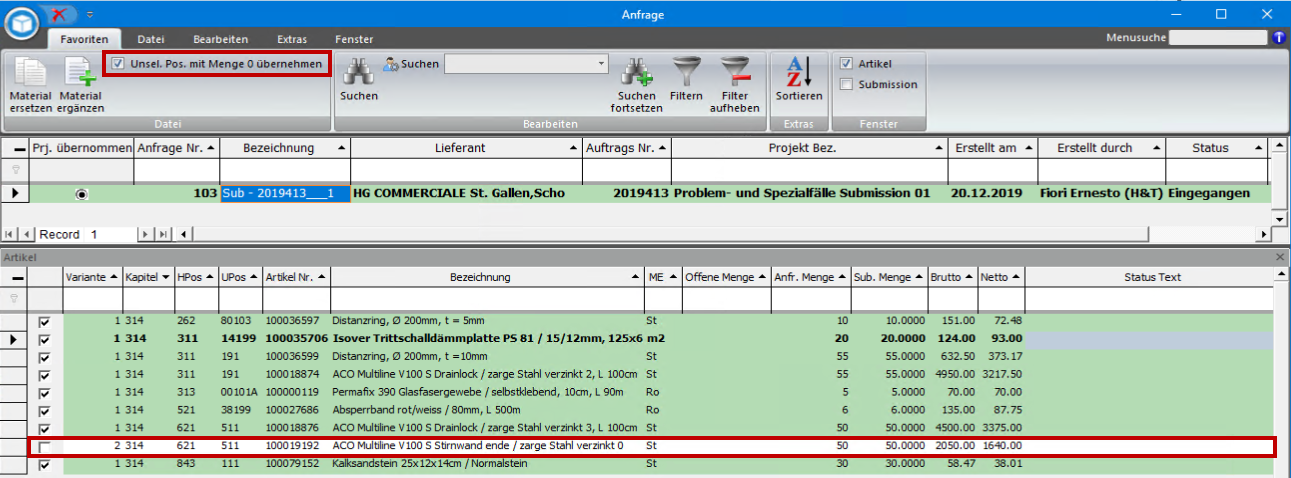The width and height of the screenshot is (1291, 478).
Task: Open the Extras ribbon tab
Action: tap(292, 39)
